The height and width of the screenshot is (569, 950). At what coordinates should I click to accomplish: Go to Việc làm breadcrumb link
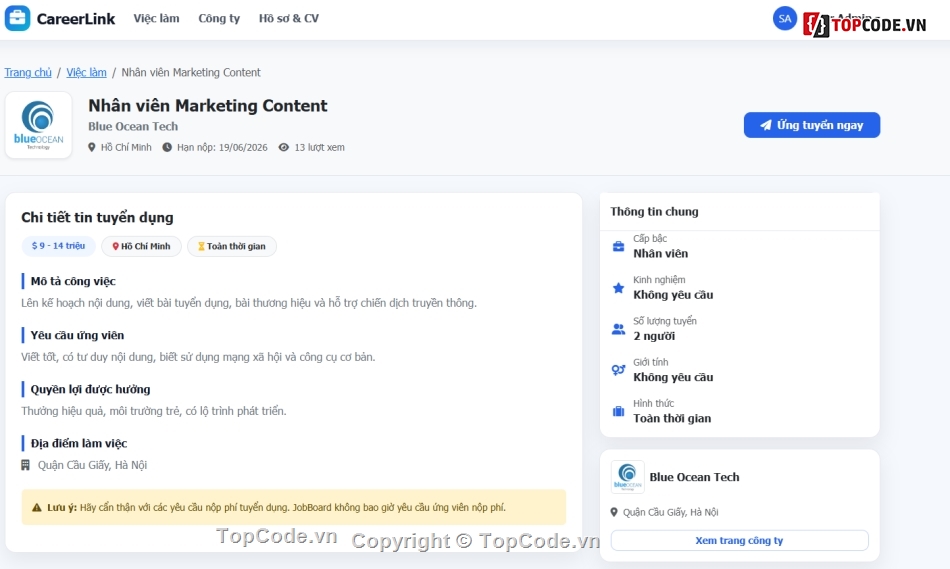[86, 72]
